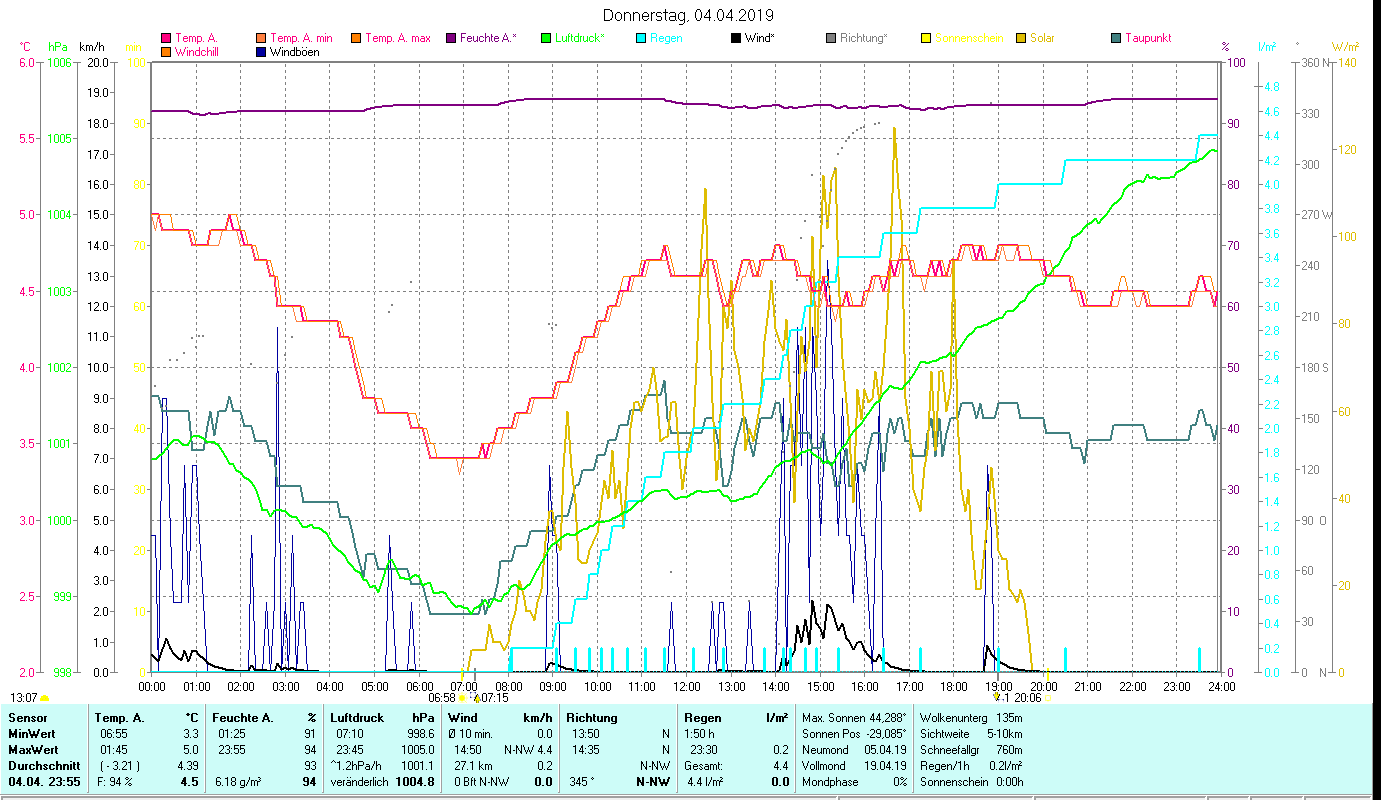This screenshot has height=800, width=1381.
Task: Click the Taupunkt legend label
Action: click(x=1148, y=39)
